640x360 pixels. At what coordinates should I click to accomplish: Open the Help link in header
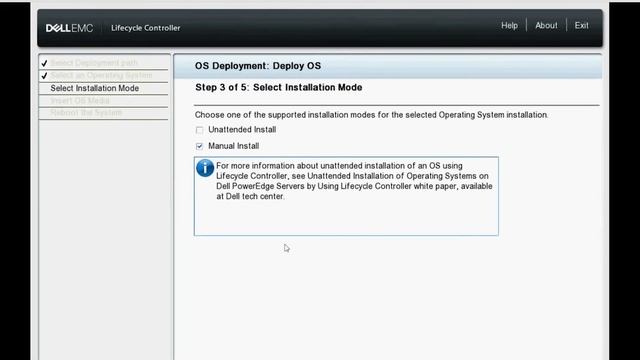coord(509,25)
